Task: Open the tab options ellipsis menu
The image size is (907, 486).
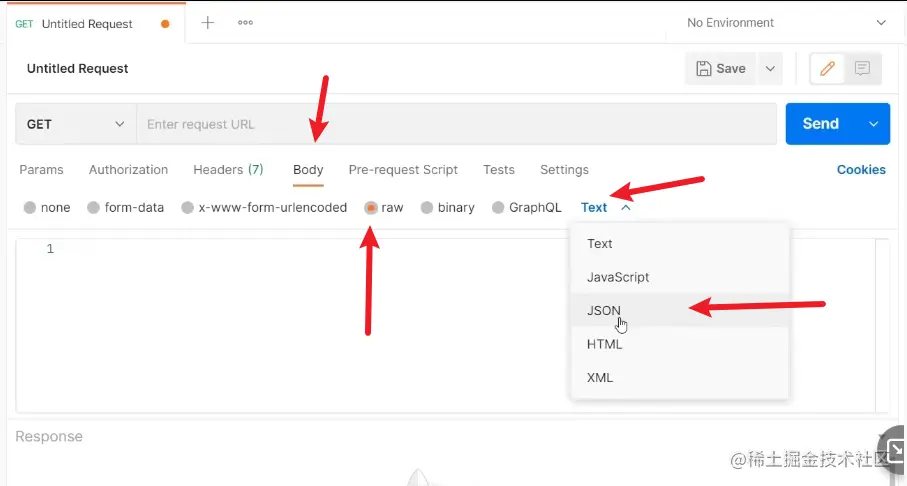Action: [x=245, y=23]
